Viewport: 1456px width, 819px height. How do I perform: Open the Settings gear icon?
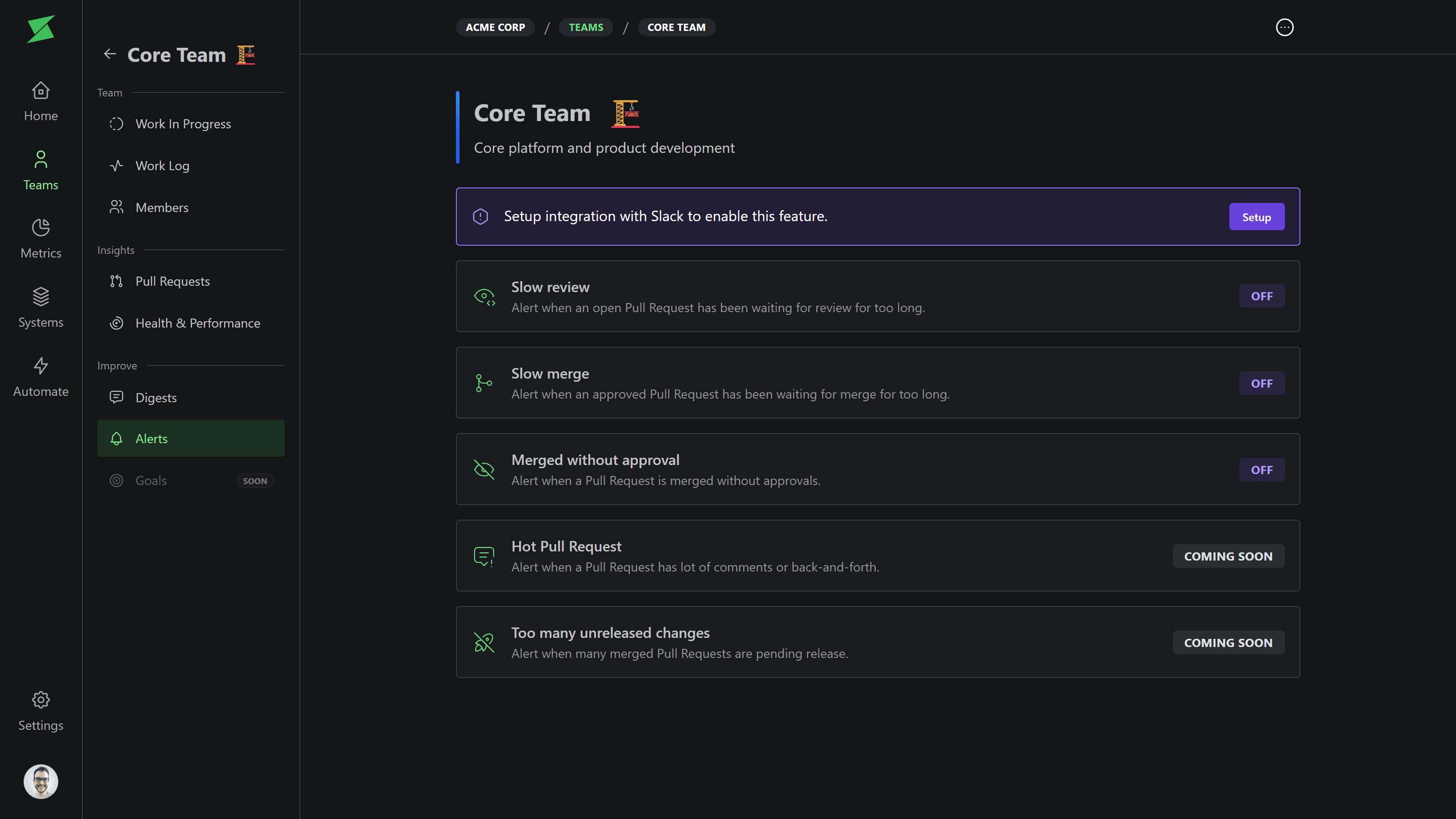click(40, 700)
